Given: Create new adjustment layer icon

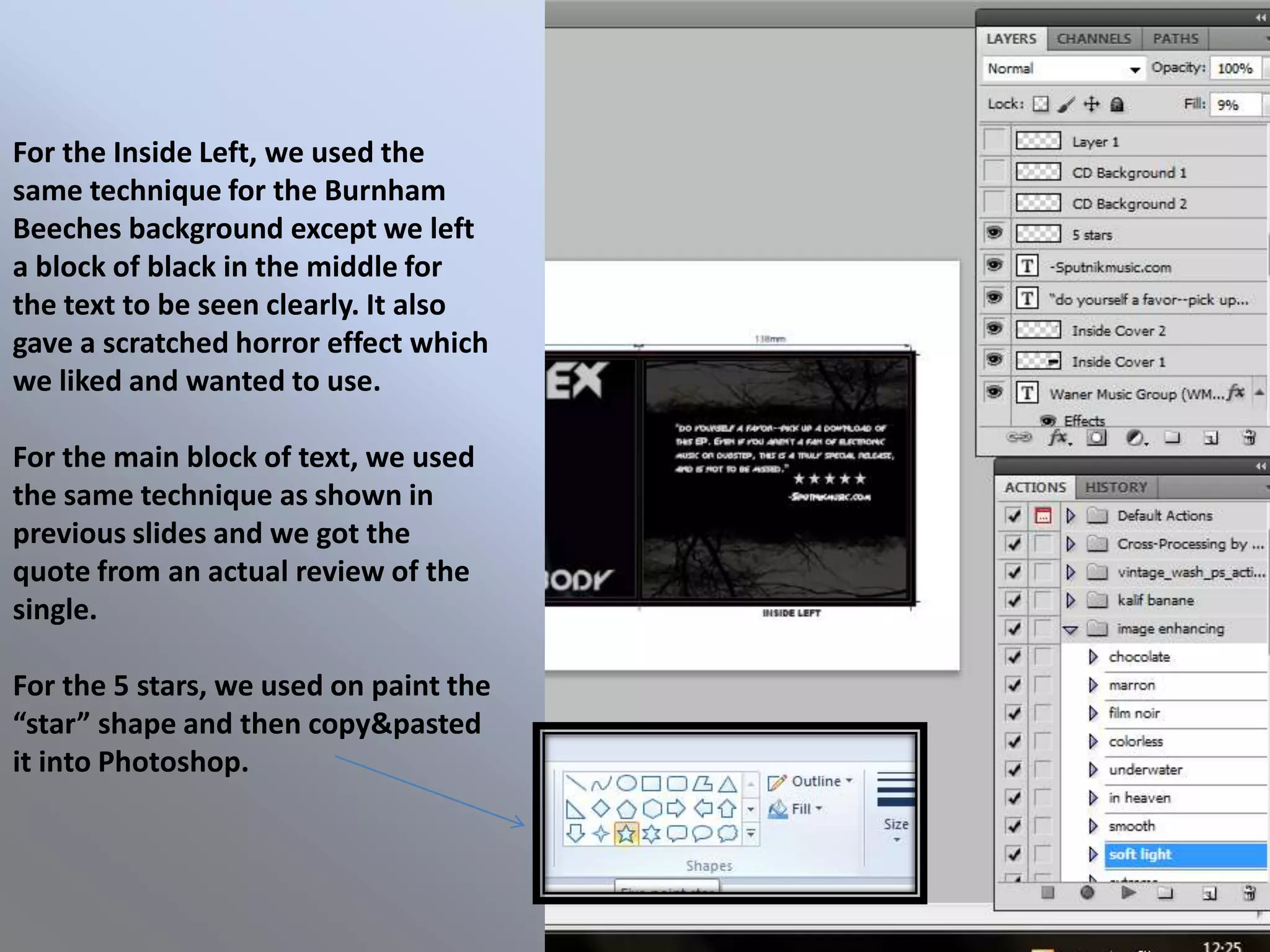Looking at the screenshot, I should [1135, 438].
